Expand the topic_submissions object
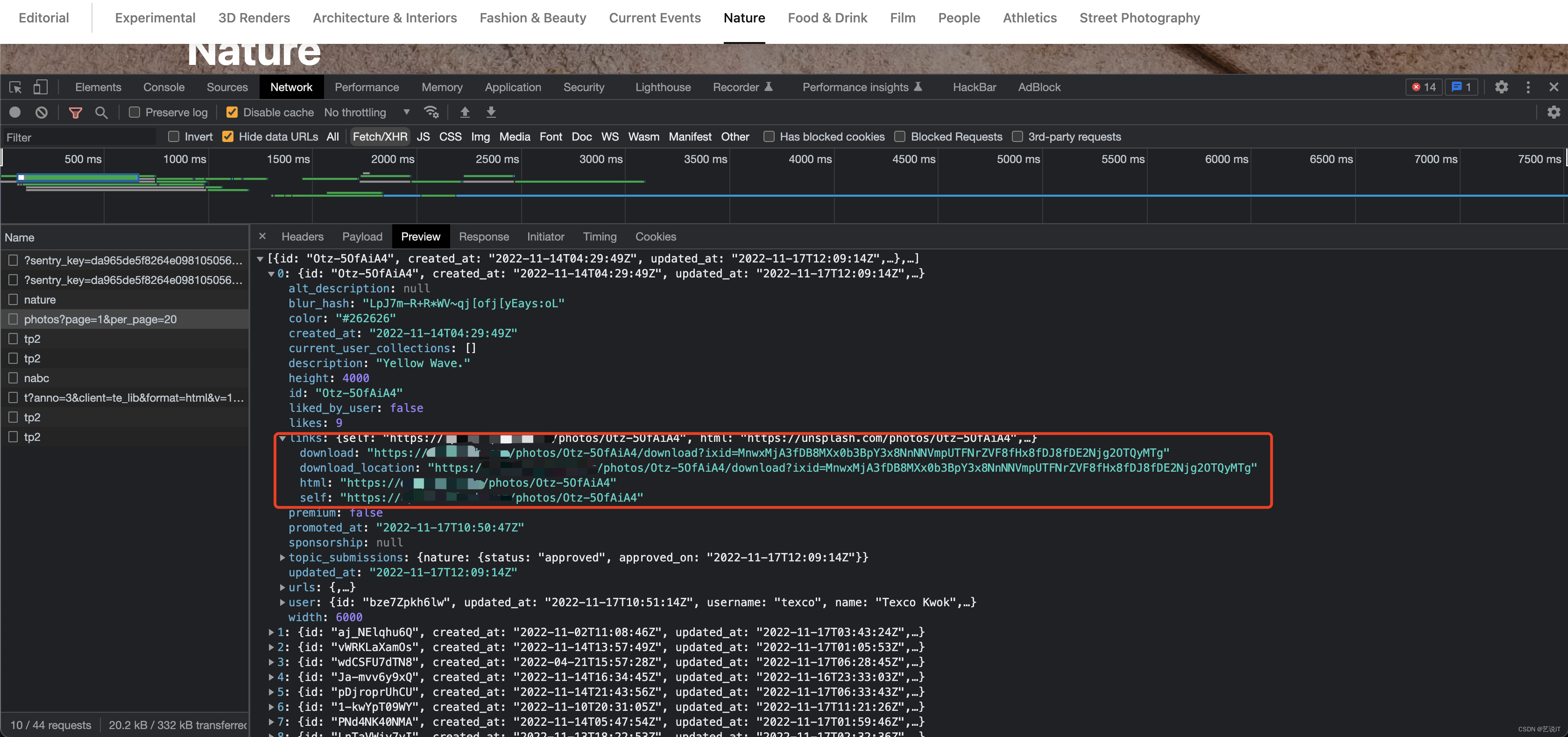 click(x=283, y=558)
